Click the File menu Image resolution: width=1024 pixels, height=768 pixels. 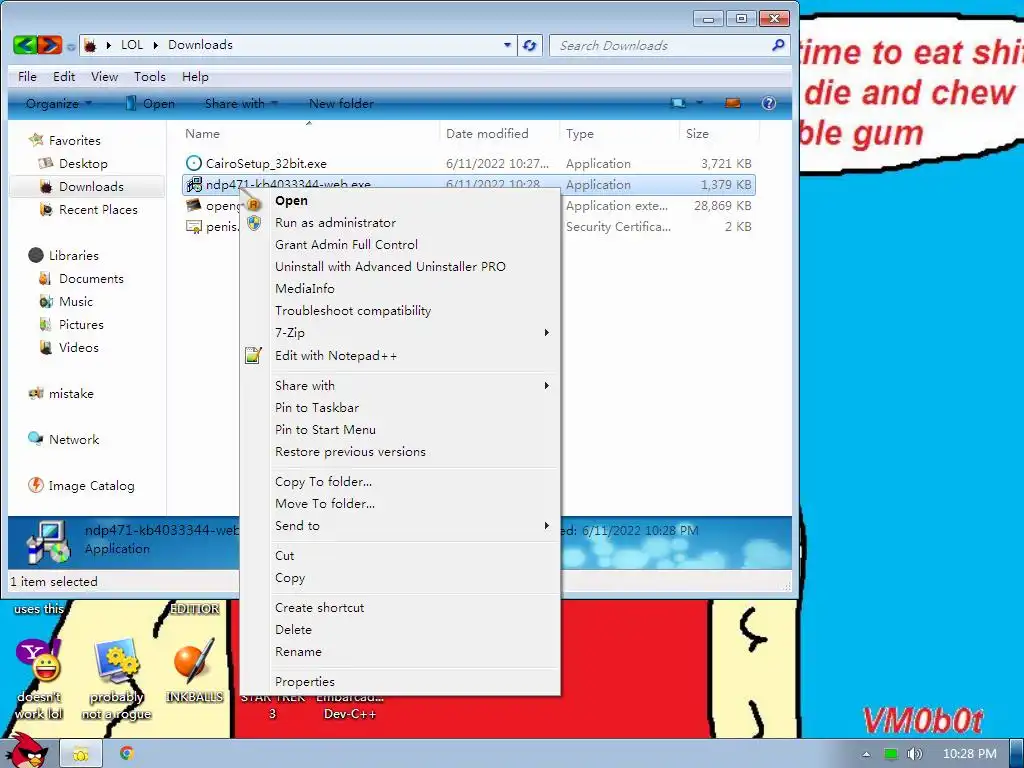[x=27, y=76]
